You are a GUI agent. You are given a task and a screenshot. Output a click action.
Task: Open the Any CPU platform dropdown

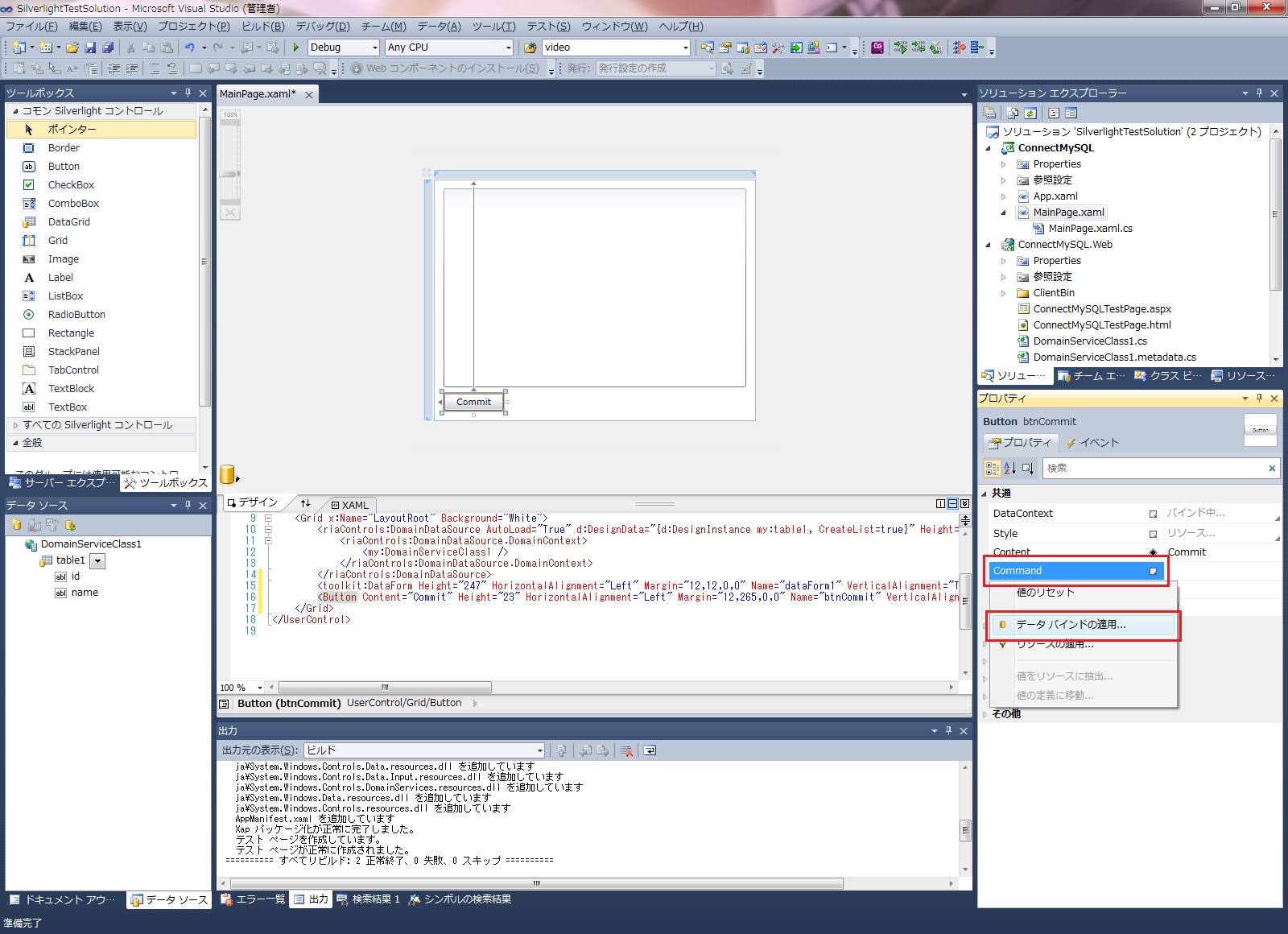[x=508, y=48]
